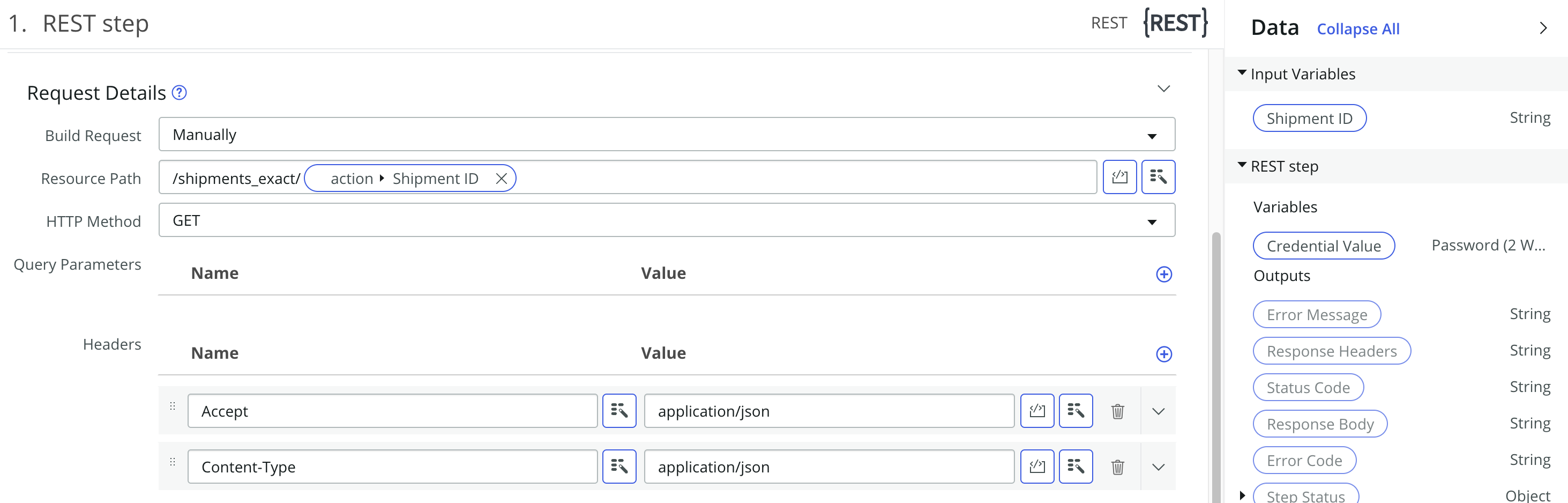Select the Response Headers output pill
The image size is (1568, 503).
(x=1331, y=351)
